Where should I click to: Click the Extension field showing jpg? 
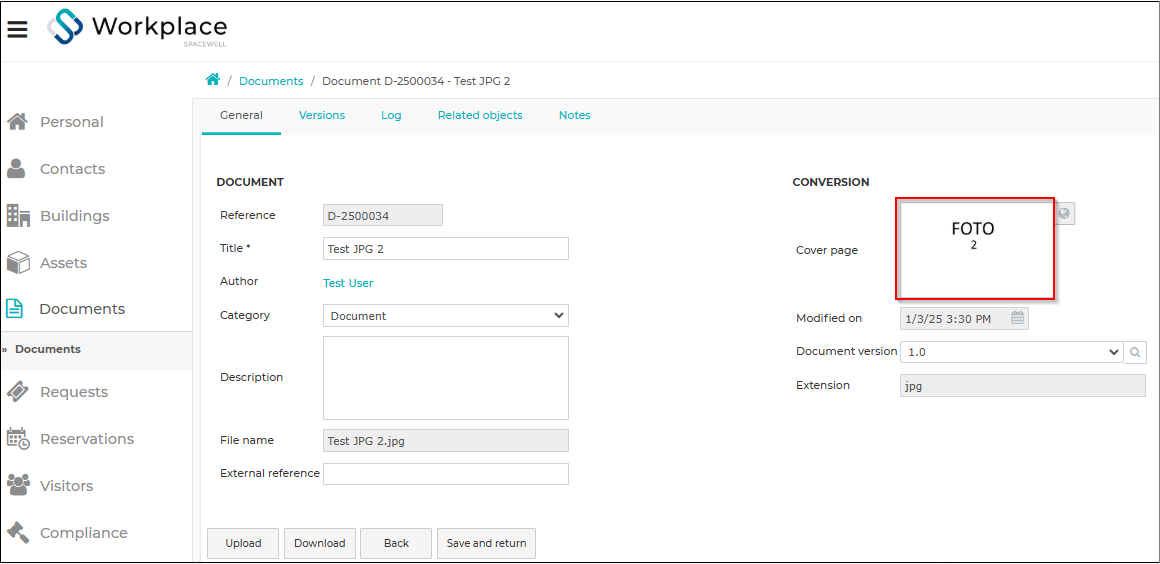click(x=1022, y=386)
